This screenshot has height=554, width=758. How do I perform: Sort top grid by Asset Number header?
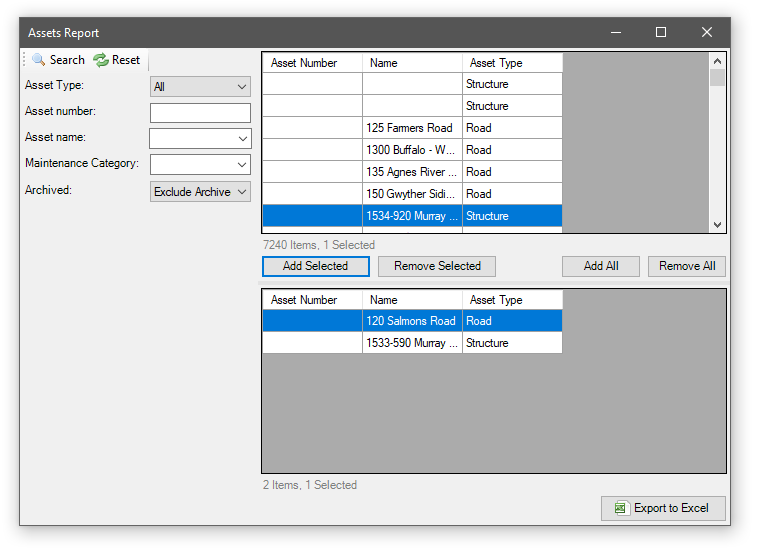tap(312, 63)
